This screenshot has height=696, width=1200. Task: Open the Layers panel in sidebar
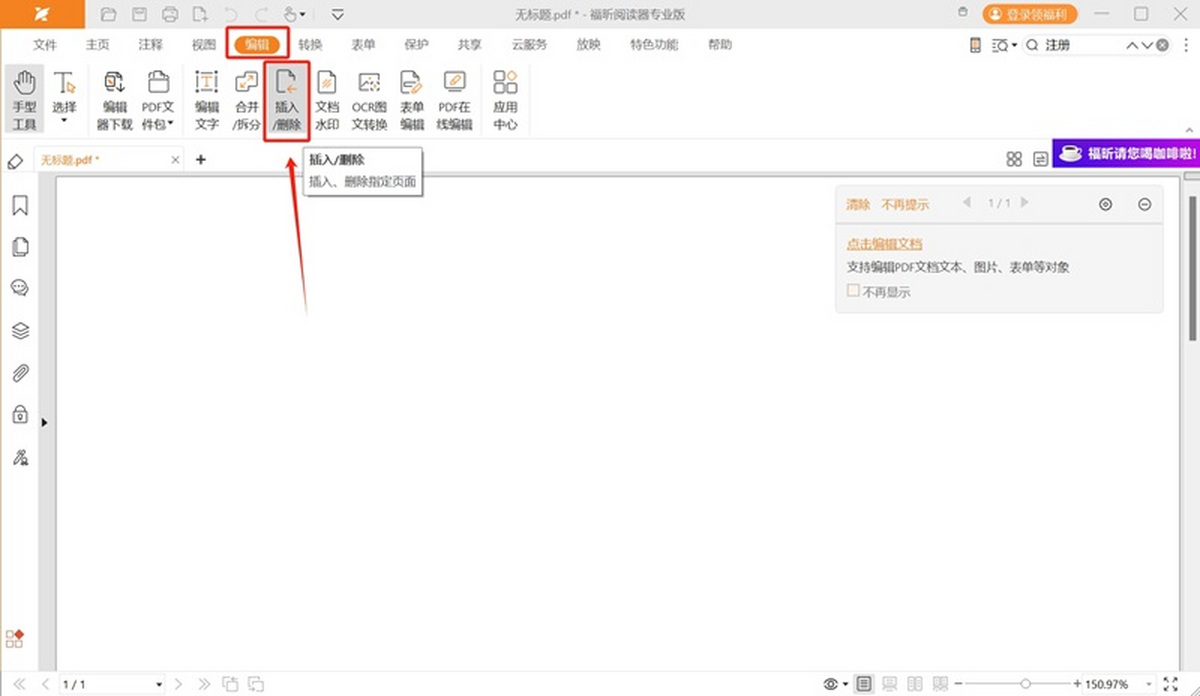[x=20, y=331]
